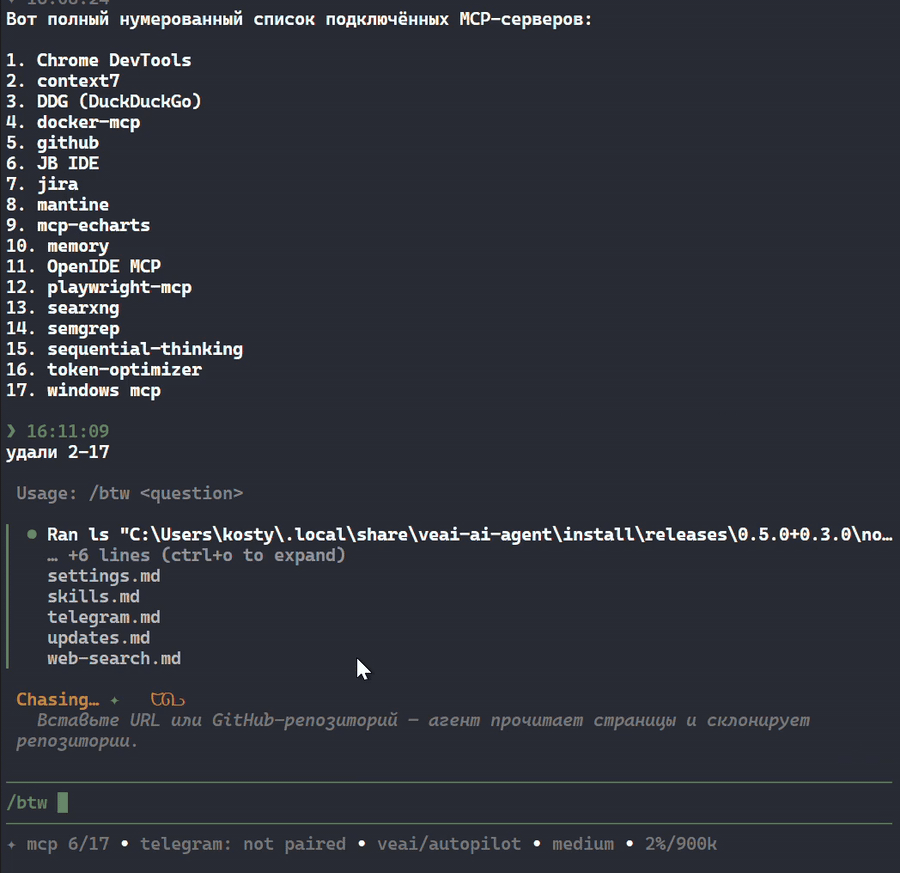
Task: Select list entry '10. memory'
Action: pos(57,246)
